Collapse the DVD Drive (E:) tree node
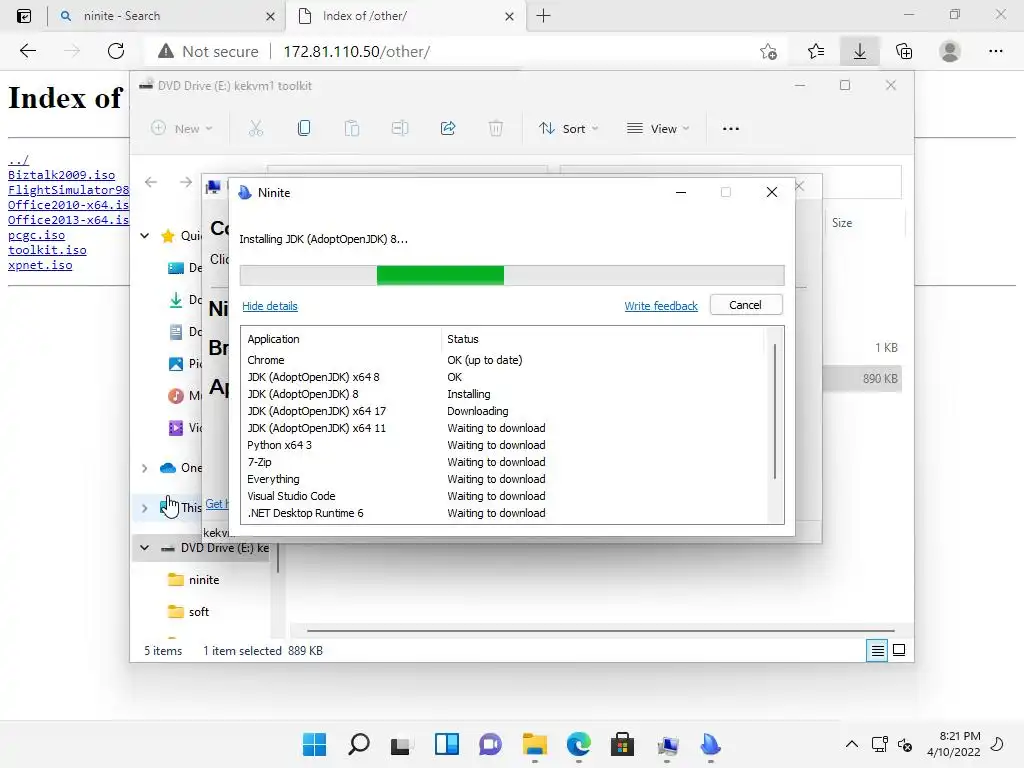 pyautogui.click(x=145, y=548)
